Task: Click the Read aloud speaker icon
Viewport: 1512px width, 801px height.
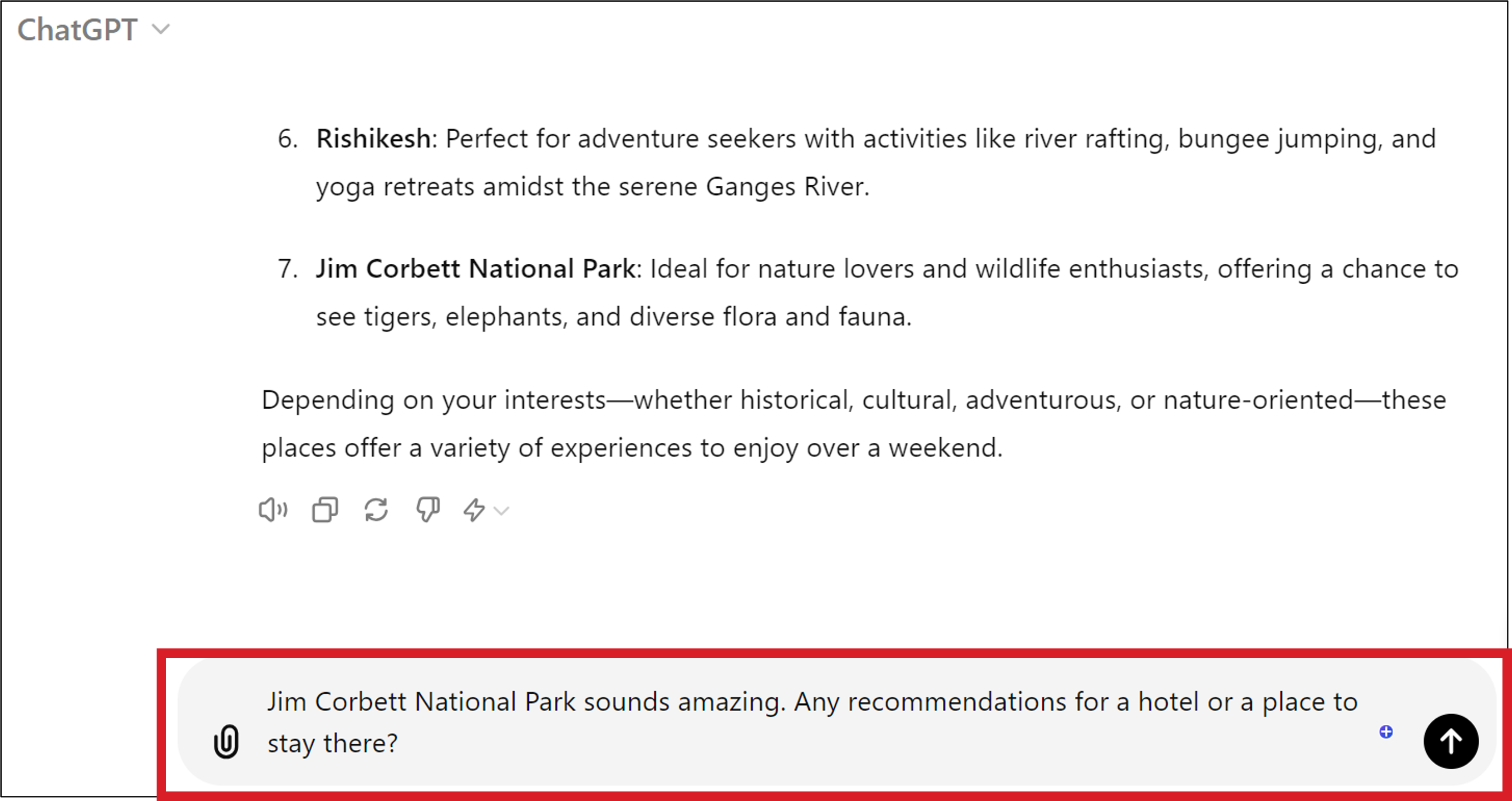Action: [x=273, y=510]
